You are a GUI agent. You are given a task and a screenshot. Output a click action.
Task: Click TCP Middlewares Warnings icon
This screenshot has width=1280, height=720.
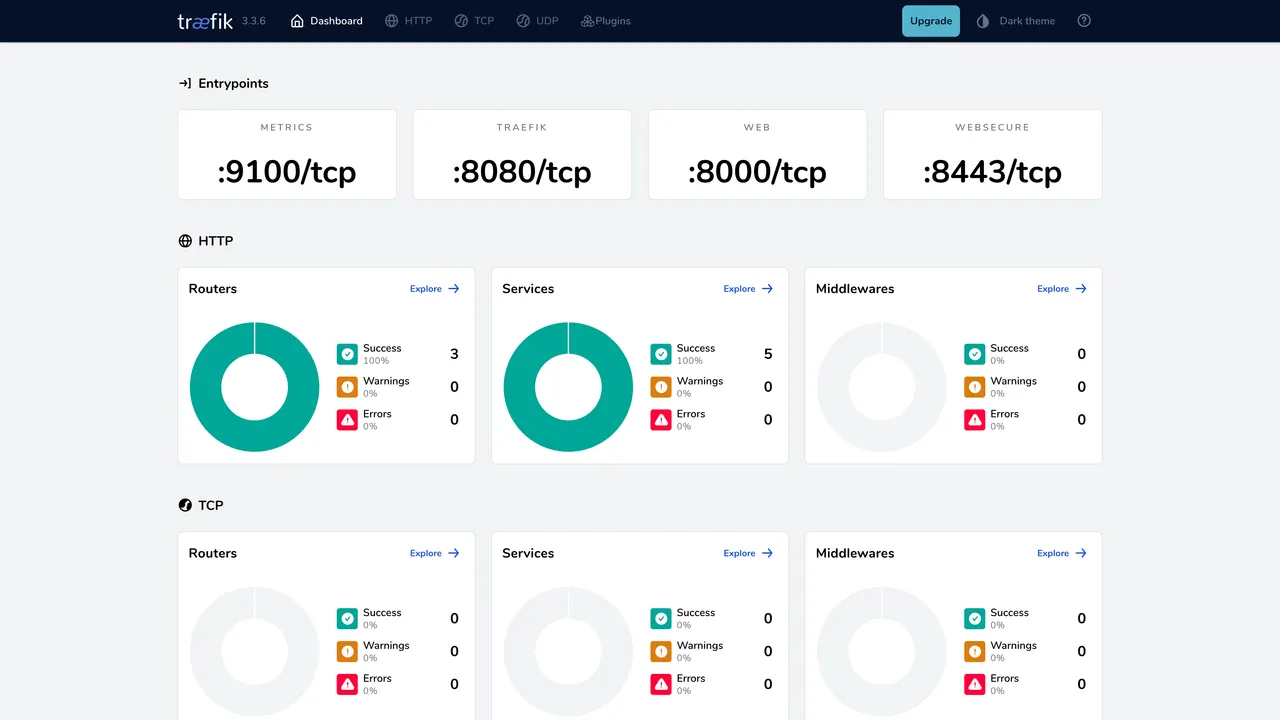[975, 651]
